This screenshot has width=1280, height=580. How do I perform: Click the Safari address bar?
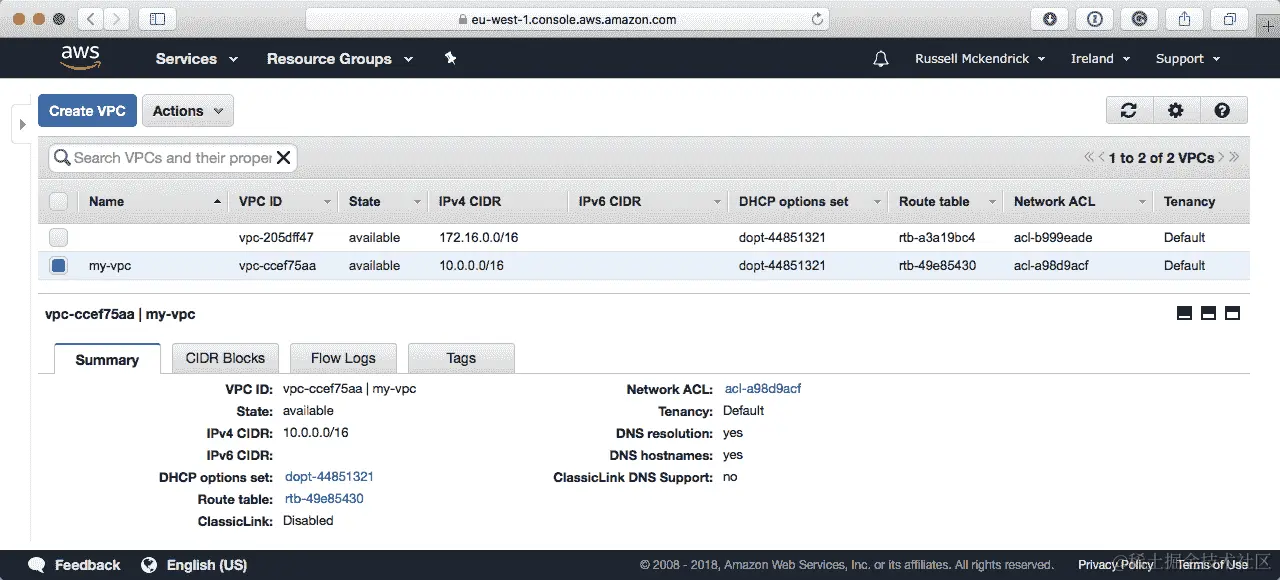pos(567,19)
